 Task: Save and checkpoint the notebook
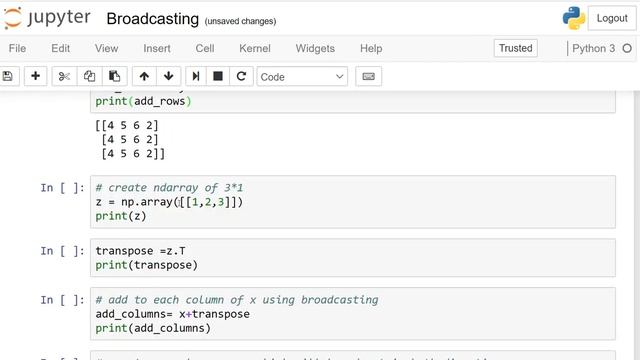click(7, 76)
